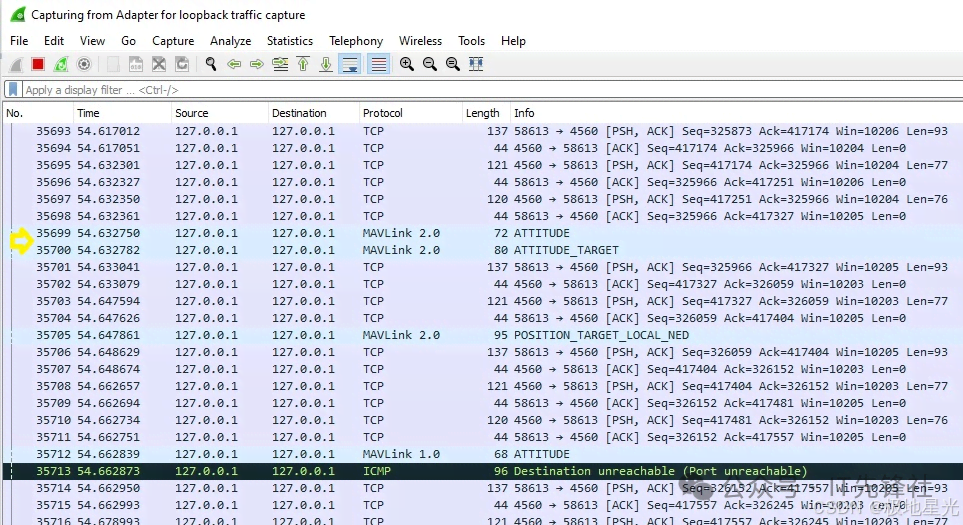Stop capturing packets with the red square
Viewport: 963px width, 525px height.
38,64
